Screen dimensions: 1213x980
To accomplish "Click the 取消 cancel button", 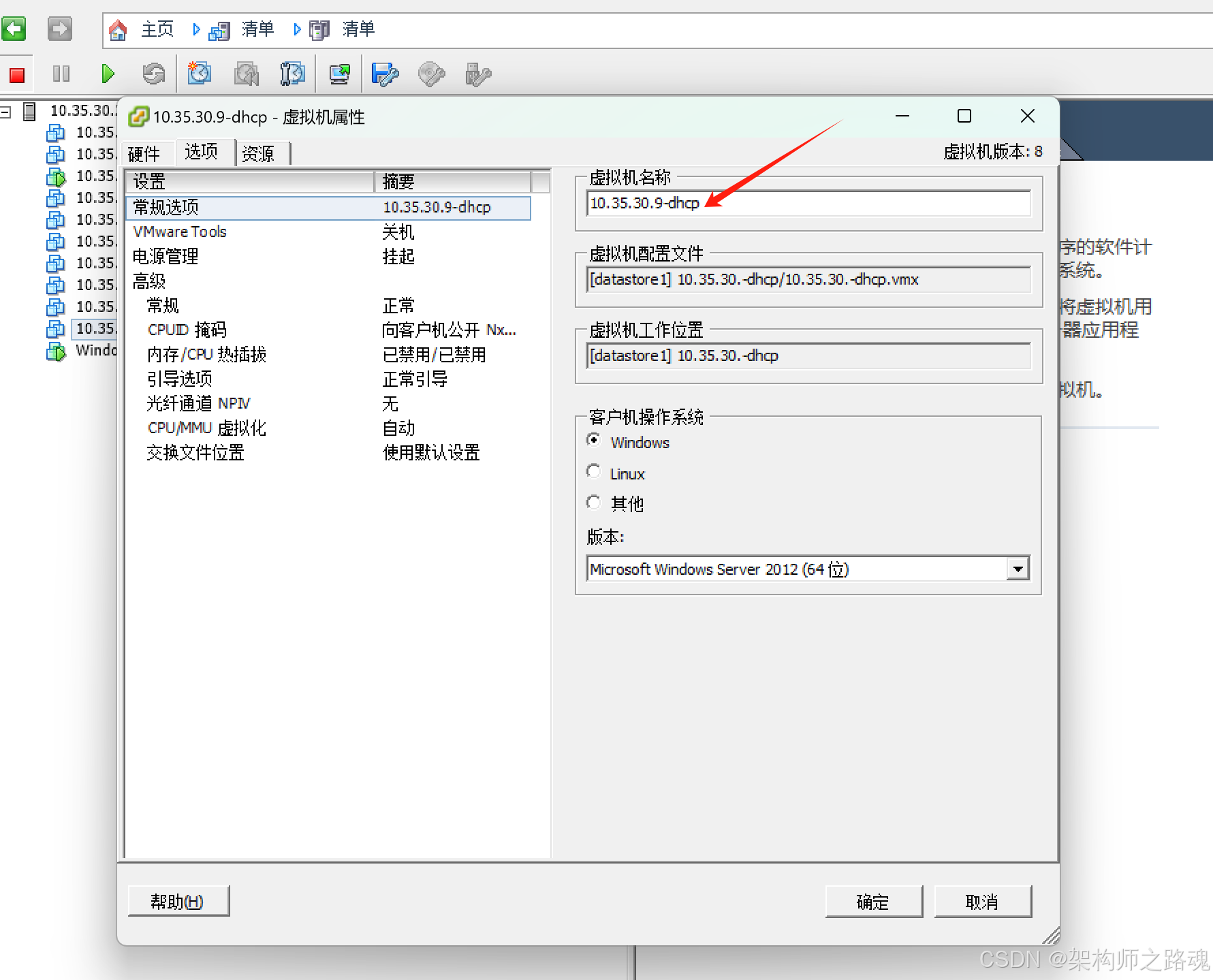I will (x=983, y=902).
